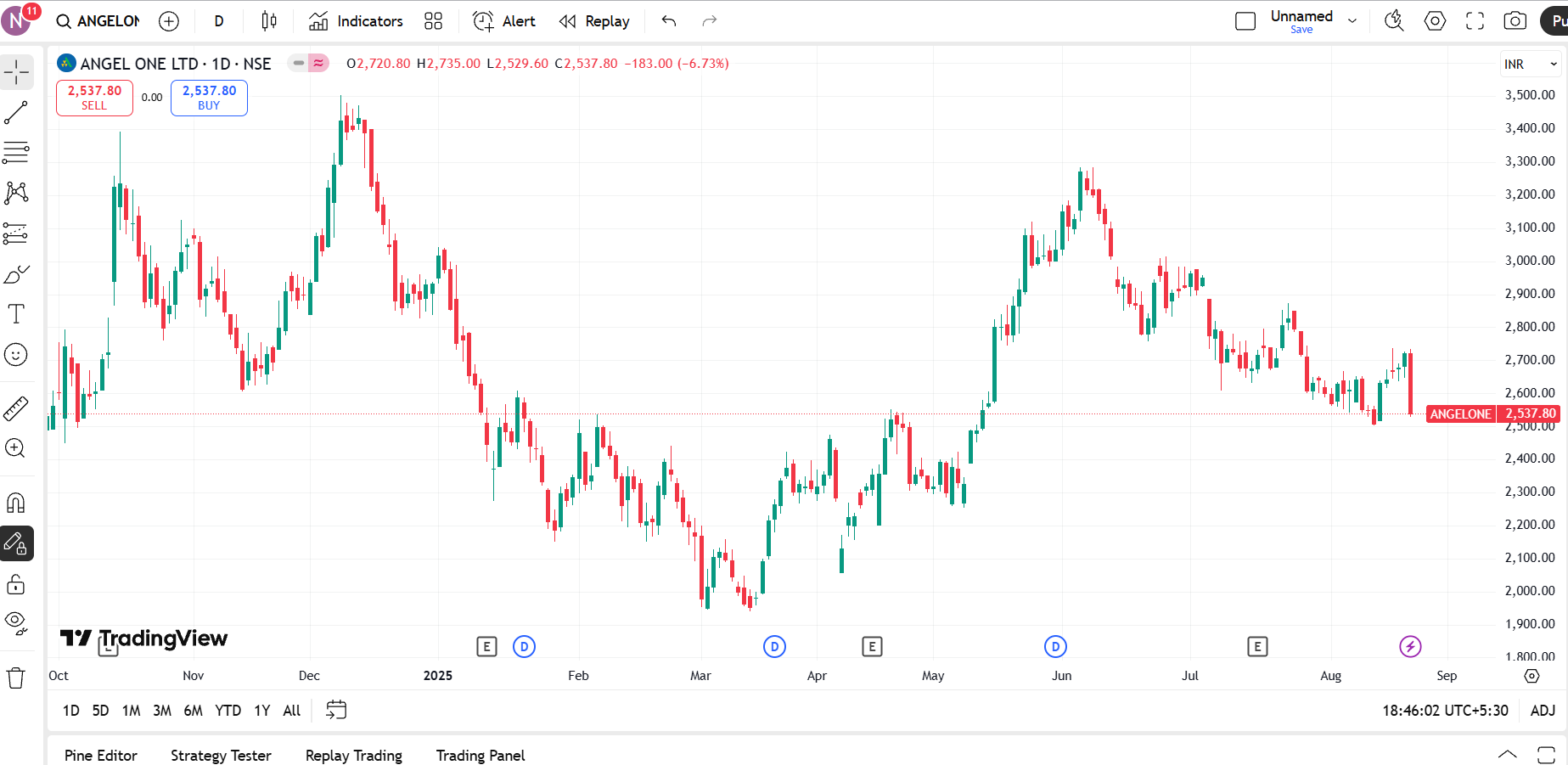Set time range to 1M
The height and width of the screenshot is (765, 1568).
pyautogui.click(x=131, y=711)
